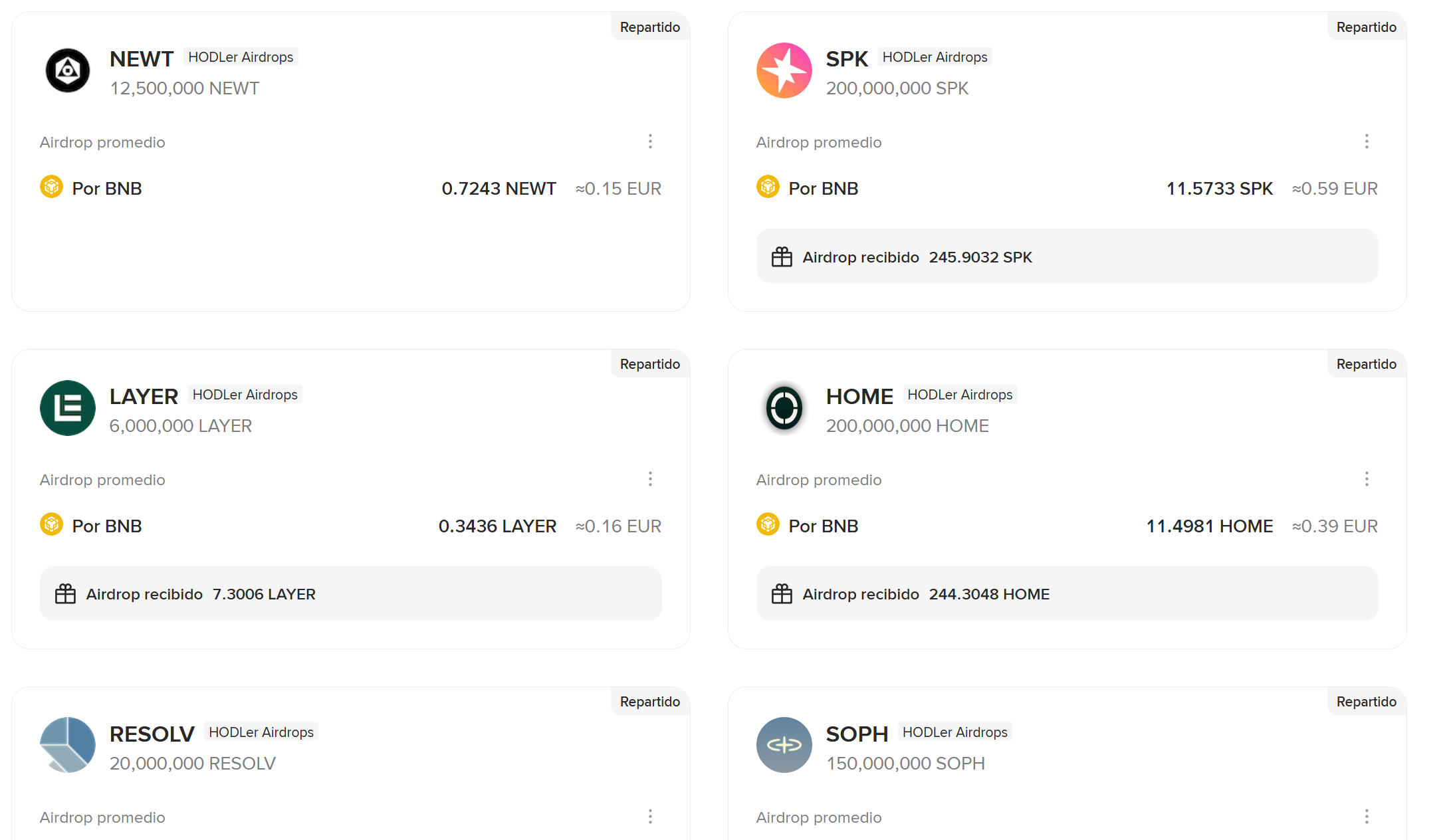Click the Repartido label on LAYER card
The image size is (1455, 840).
click(649, 364)
